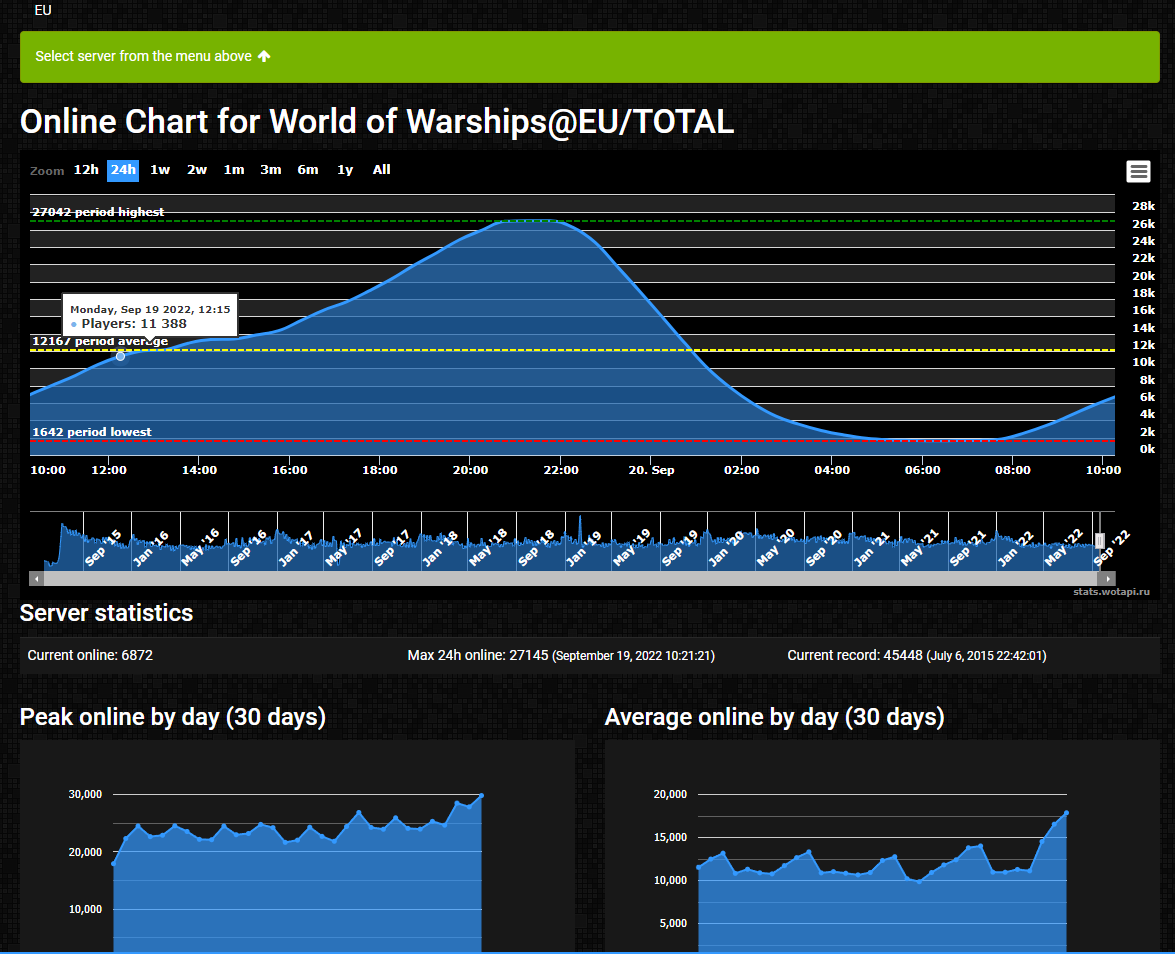The width and height of the screenshot is (1175, 954).
Task: Select EU server from the menu
Action: point(43,10)
